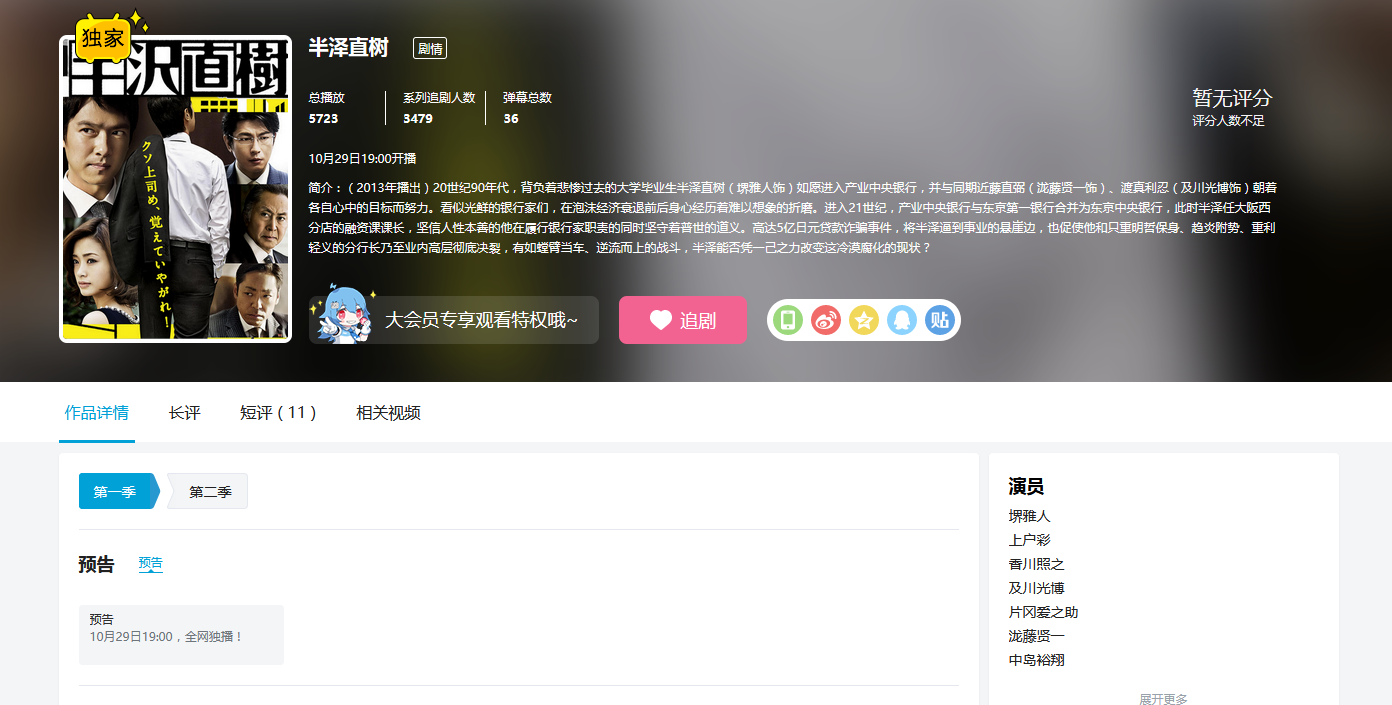Click the 大会员专享观看特权 banner
Screen dimensions: 1392x705
click(x=481, y=321)
